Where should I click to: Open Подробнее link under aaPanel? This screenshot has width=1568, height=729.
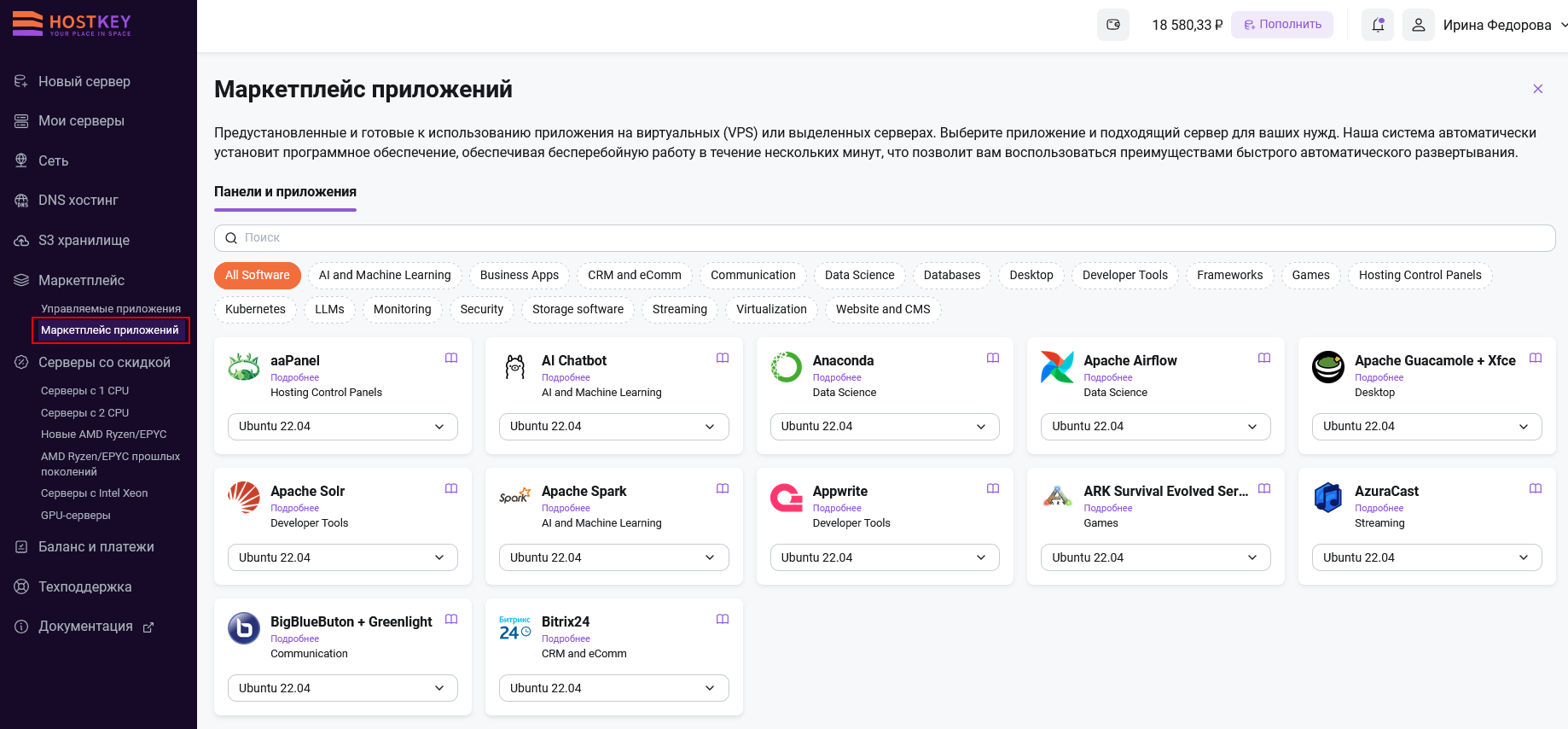295,377
